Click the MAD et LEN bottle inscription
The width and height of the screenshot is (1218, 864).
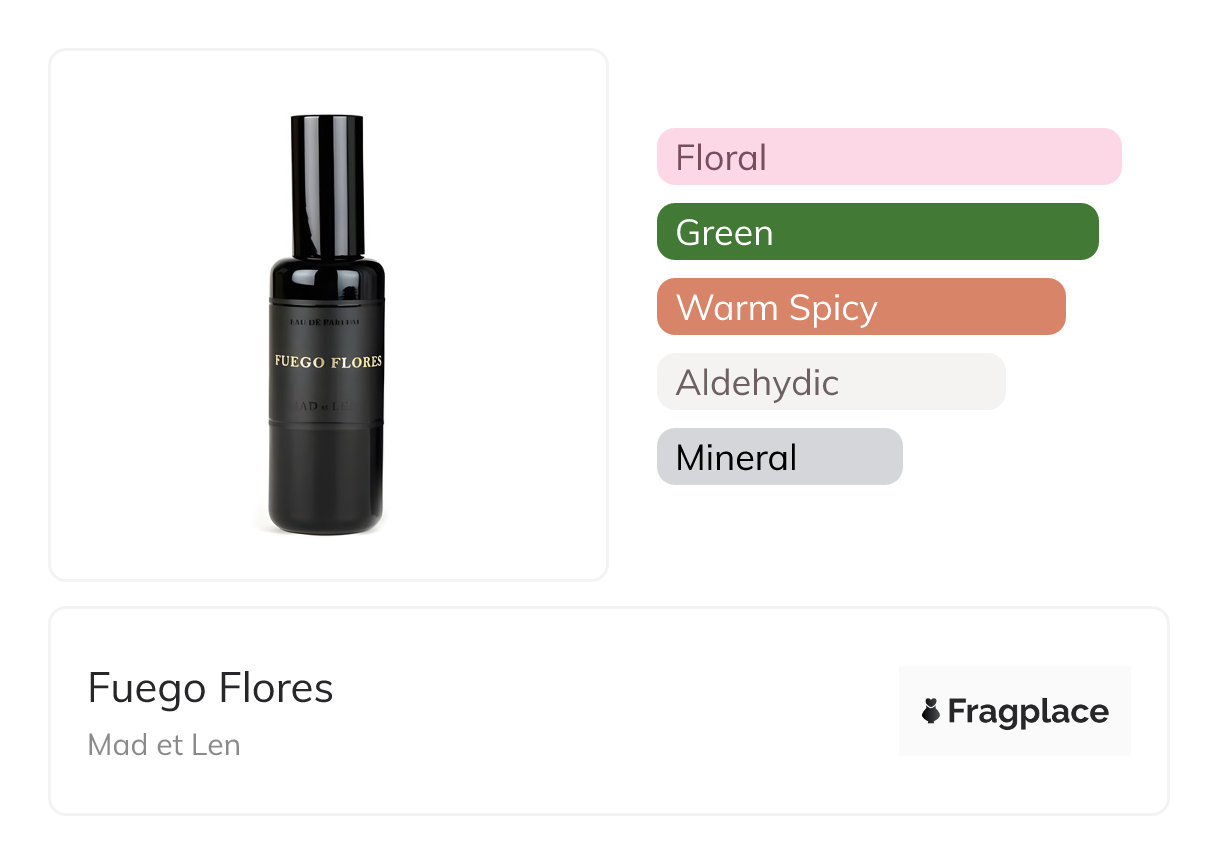point(328,406)
